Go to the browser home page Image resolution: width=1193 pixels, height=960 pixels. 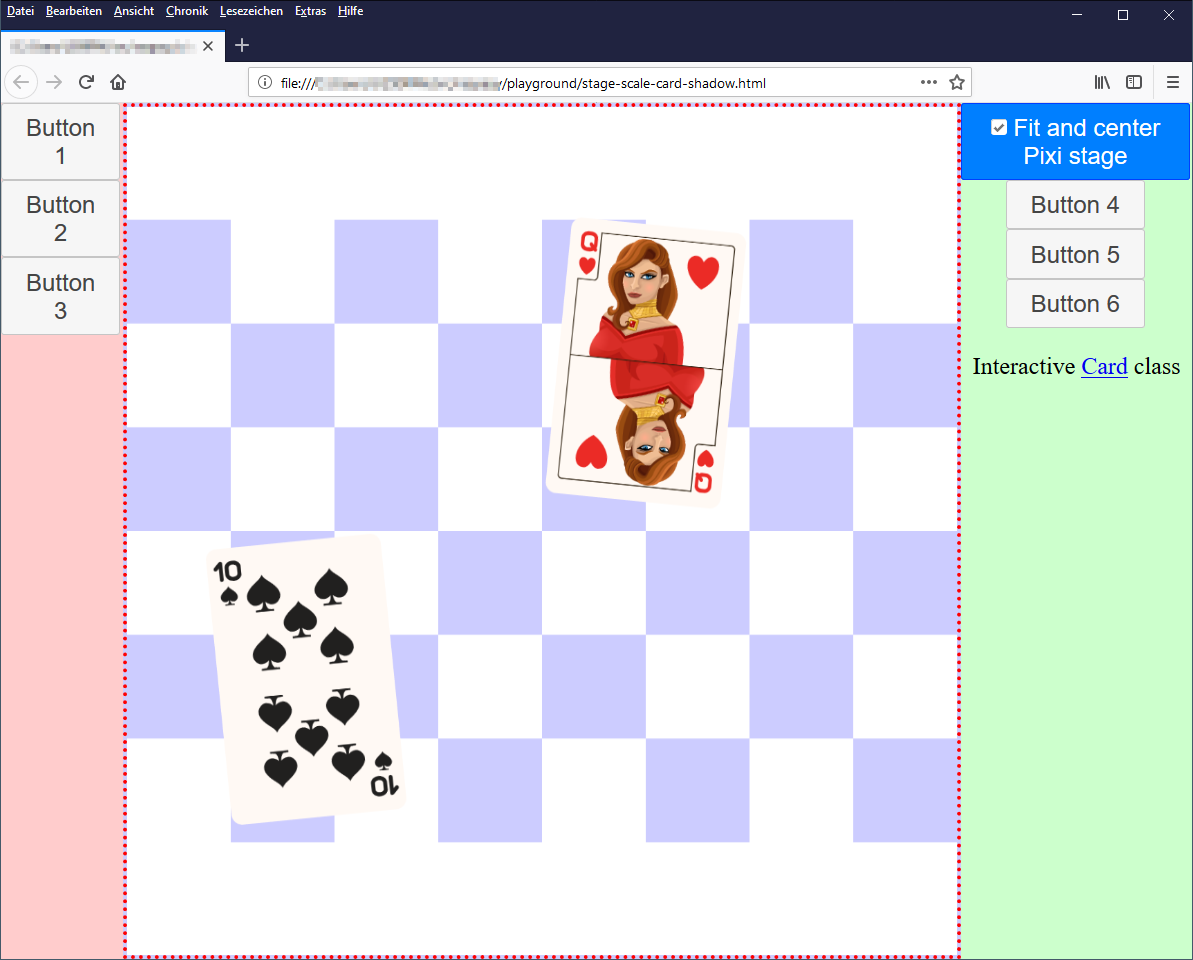(x=118, y=82)
